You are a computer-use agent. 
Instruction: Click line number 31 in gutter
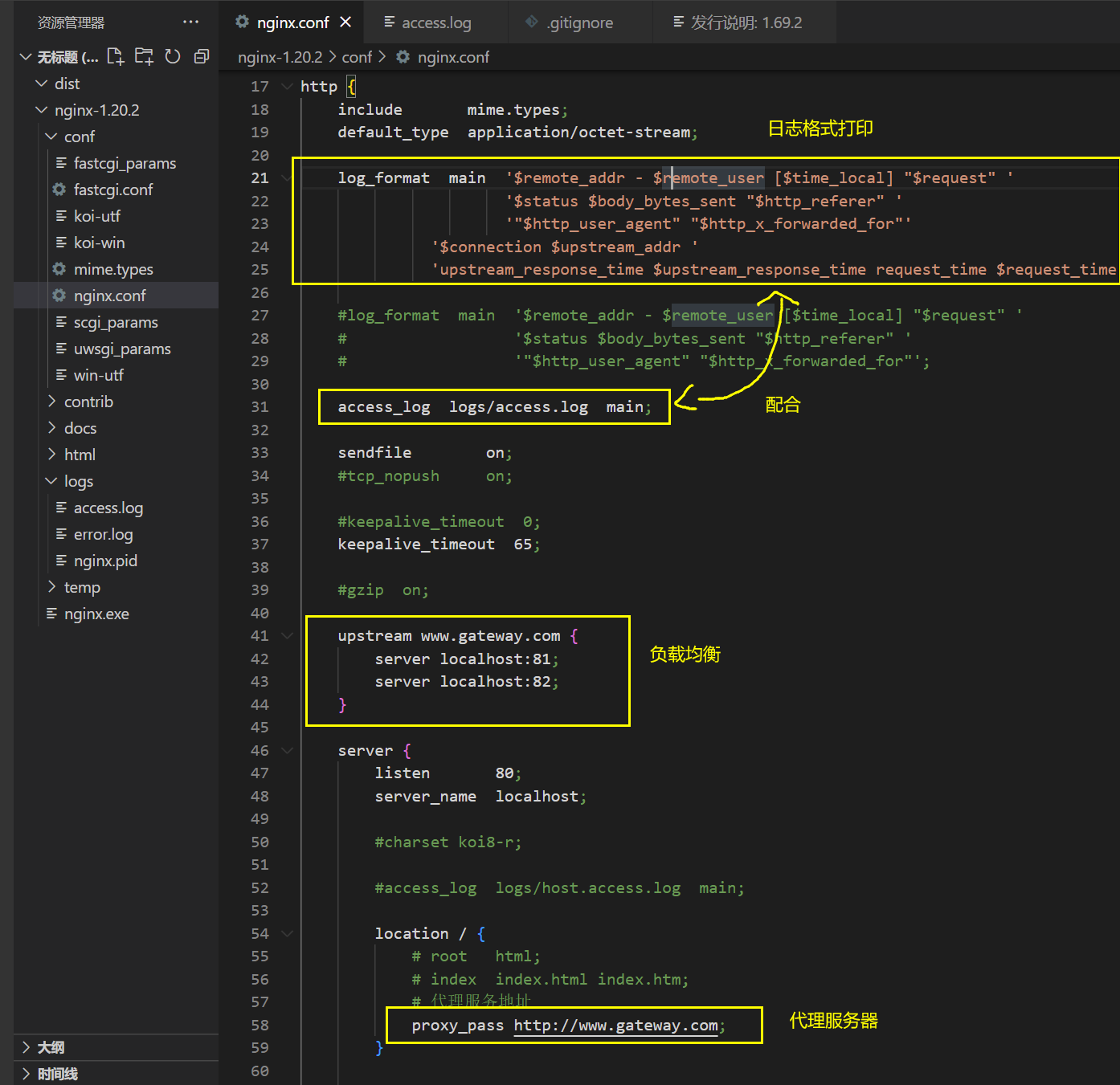[x=260, y=407]
